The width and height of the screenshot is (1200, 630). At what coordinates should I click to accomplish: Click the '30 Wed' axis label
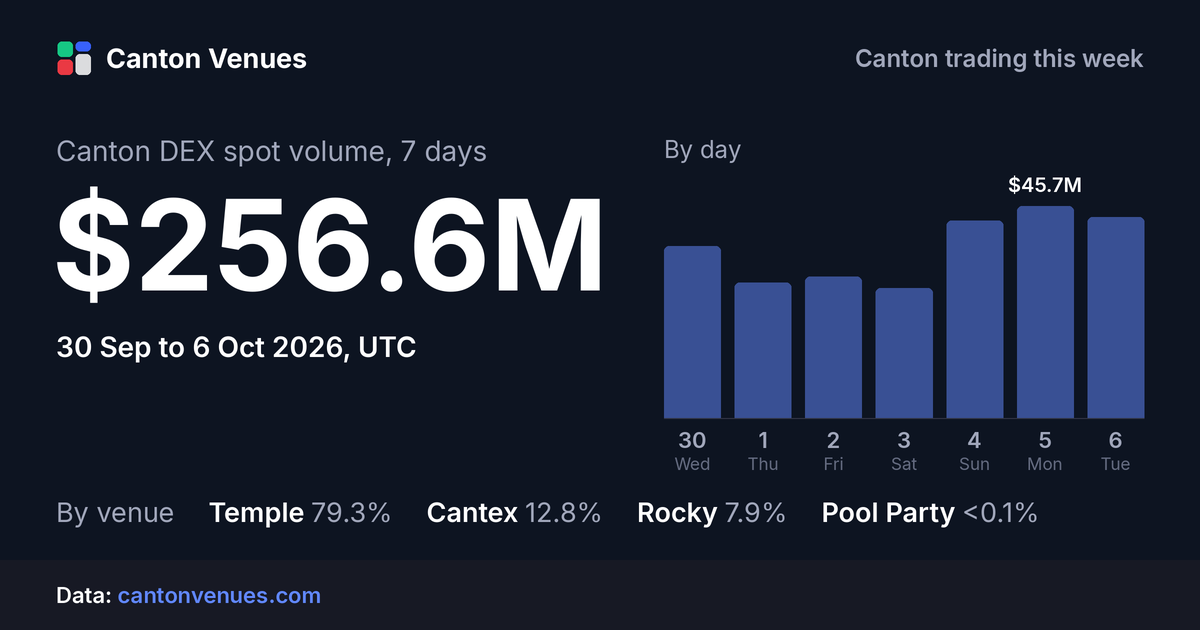692,451
